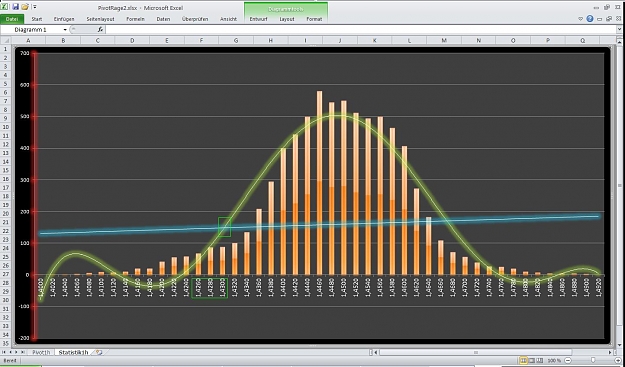Go to the first sheet with the navigation arrow

tap(5, 352)
